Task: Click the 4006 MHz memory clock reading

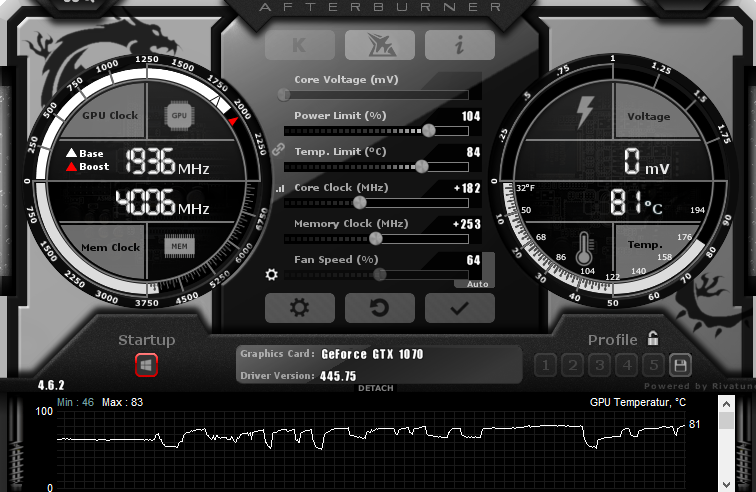Action: [162, 202]
